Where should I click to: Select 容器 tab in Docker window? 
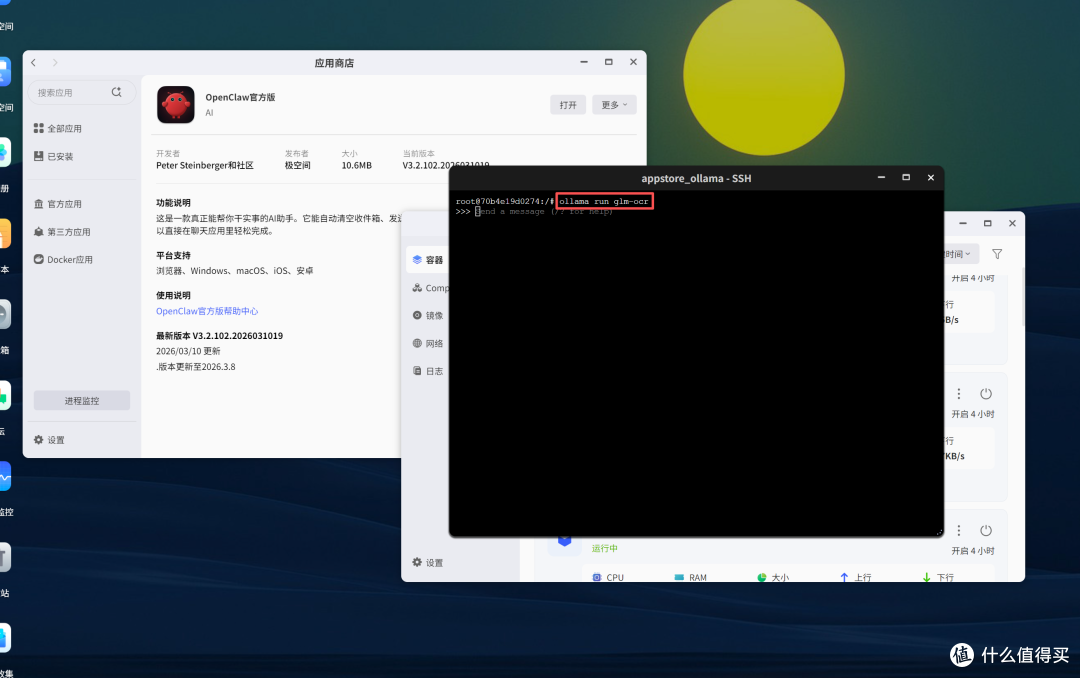pos(428,260)
